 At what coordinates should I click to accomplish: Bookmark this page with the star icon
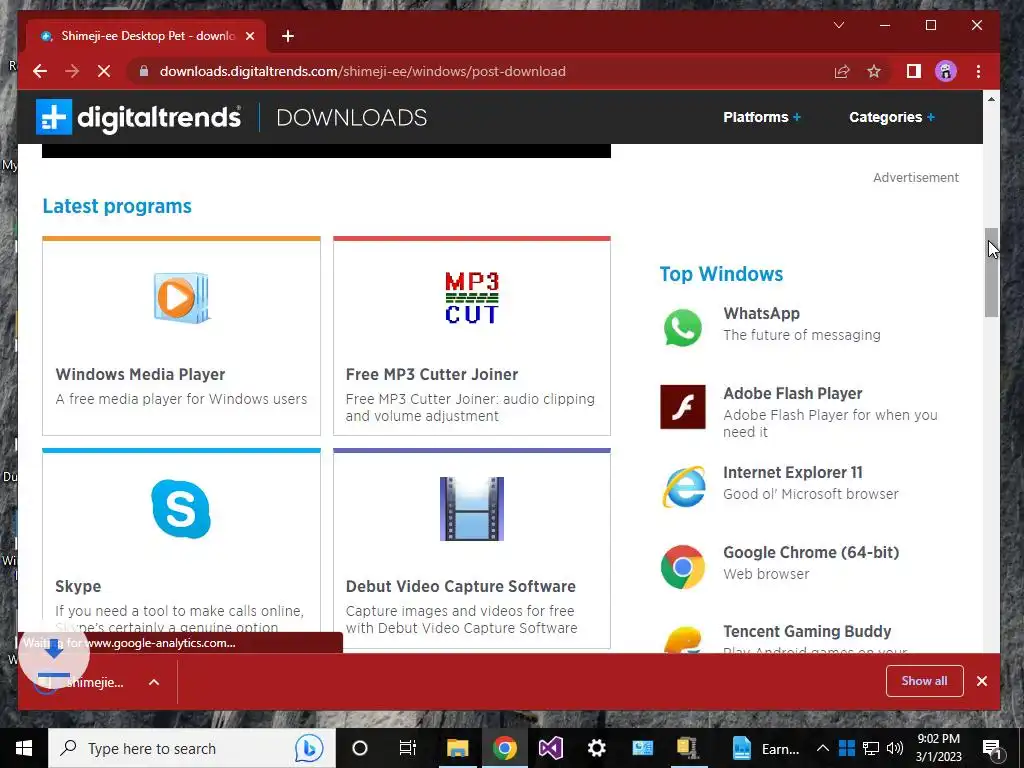[874, 71]
